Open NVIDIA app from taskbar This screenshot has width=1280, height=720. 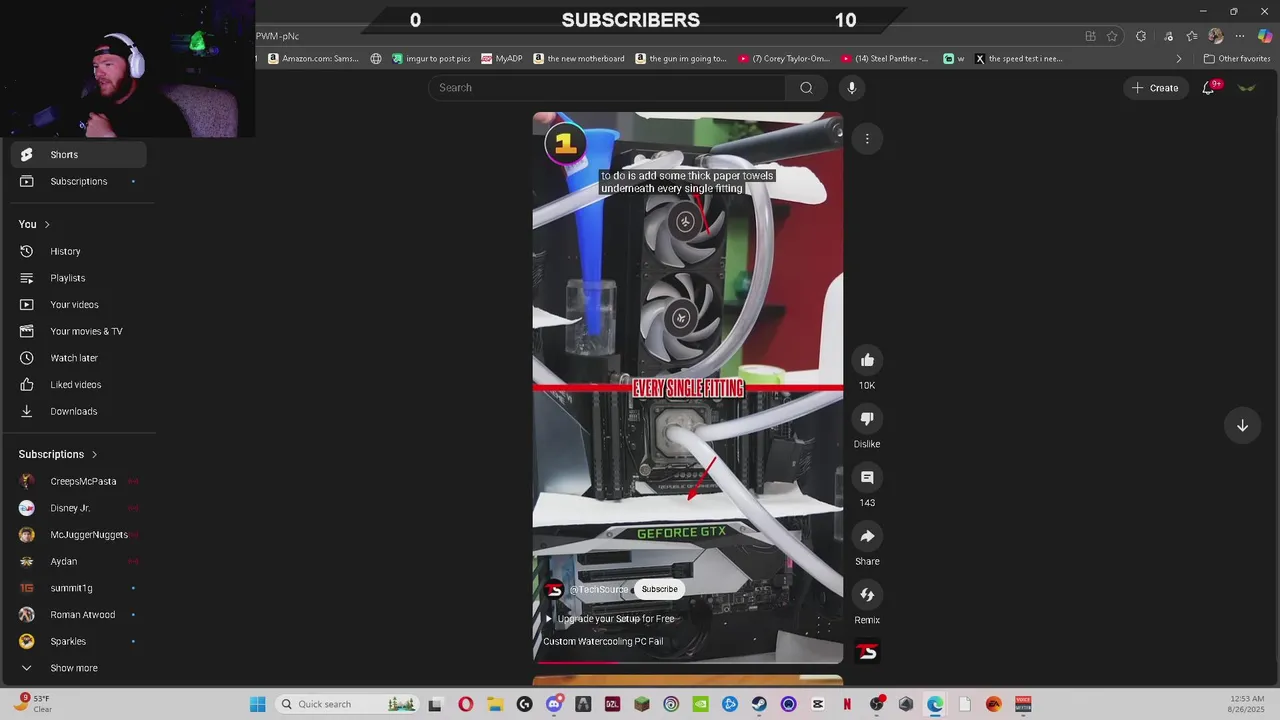click(700, 704)
